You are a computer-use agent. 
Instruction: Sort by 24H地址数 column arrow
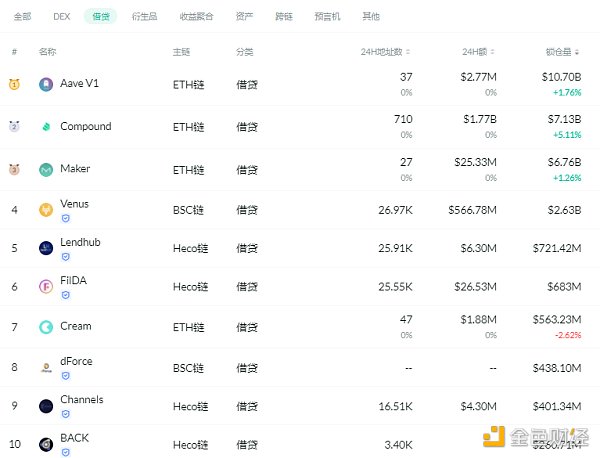[408, 52]
